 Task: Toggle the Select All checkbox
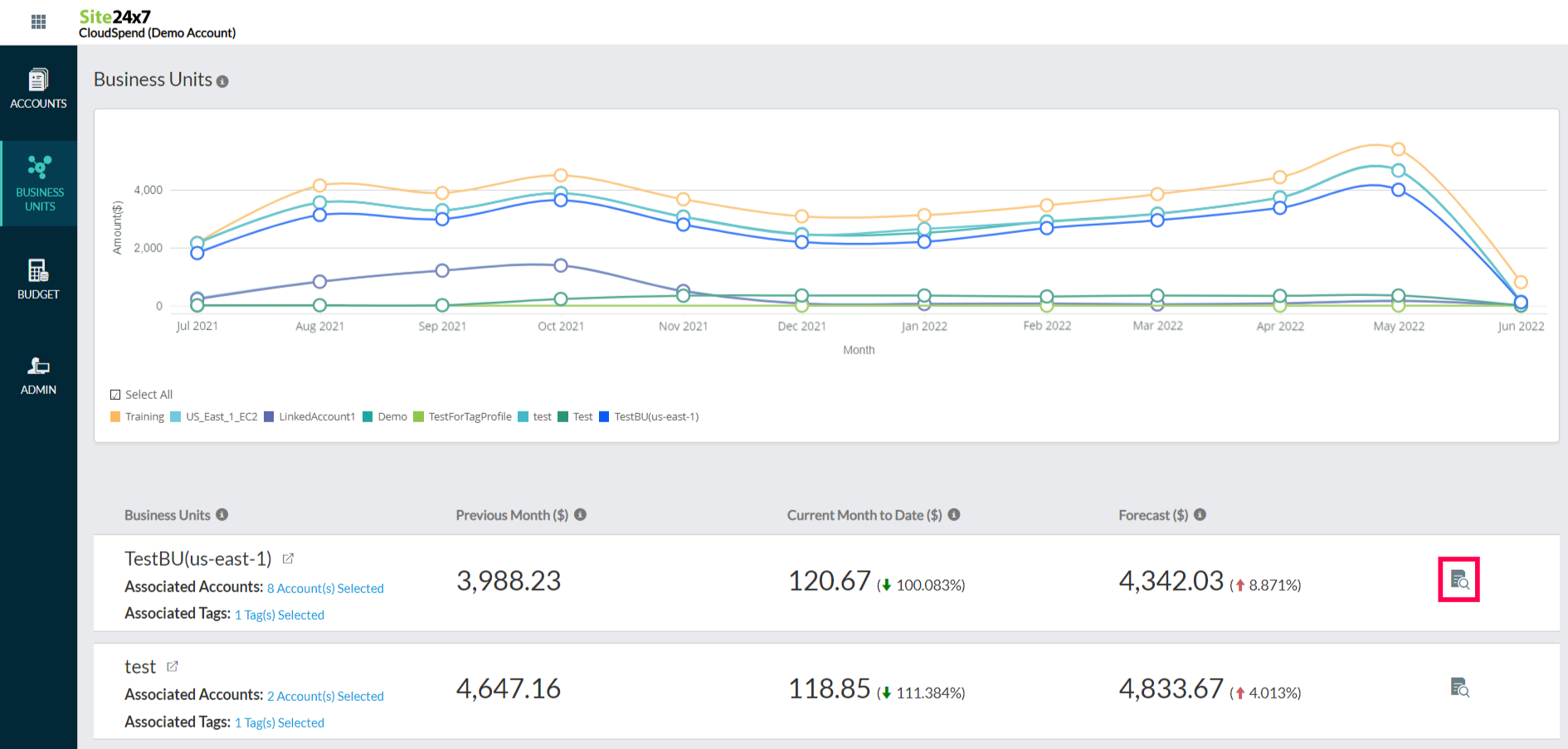click(115, 395)
